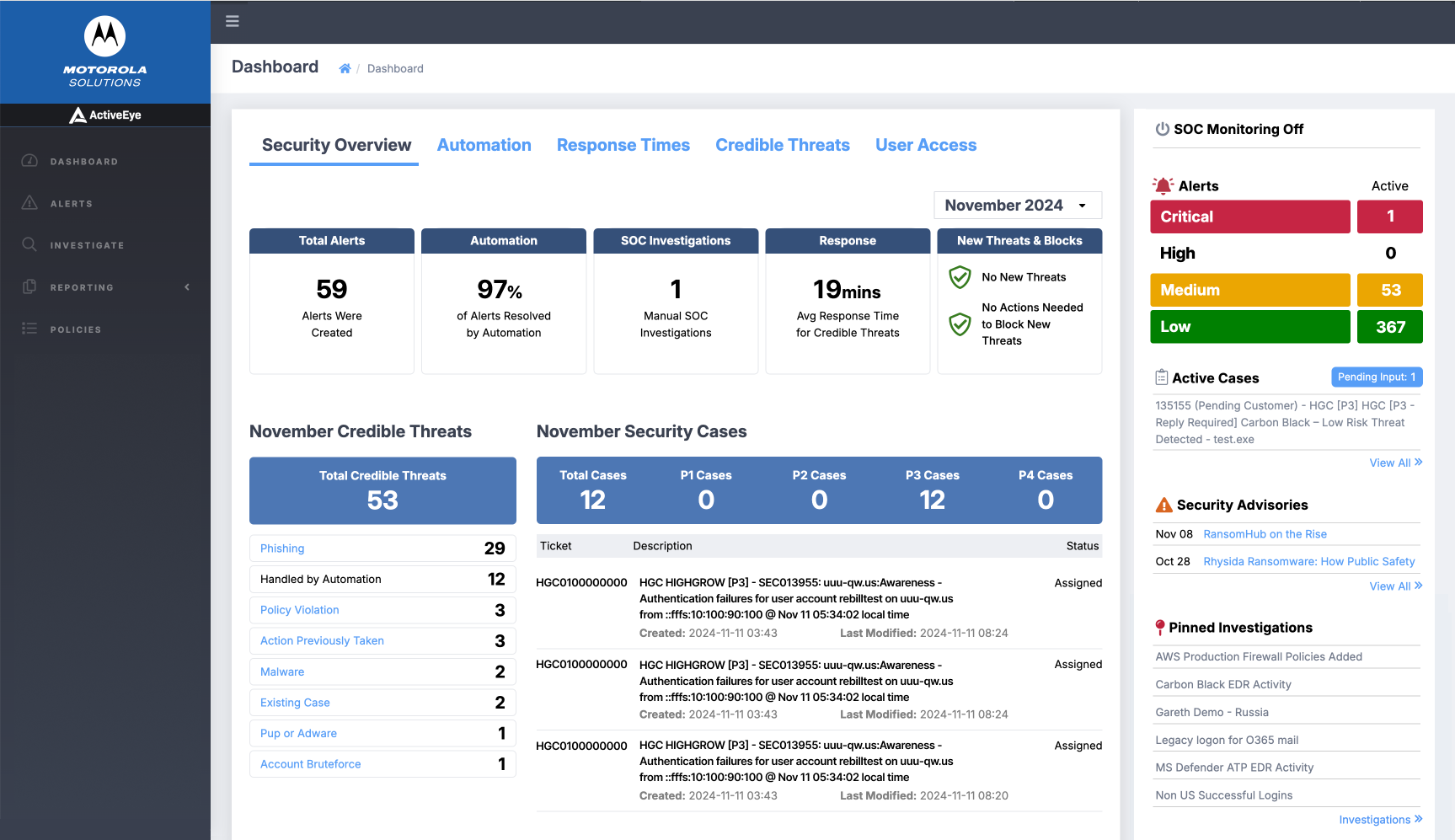Screen dimensions: 1455x840
Task: Expand View All under Active Cases
Action: point(1394,463)
